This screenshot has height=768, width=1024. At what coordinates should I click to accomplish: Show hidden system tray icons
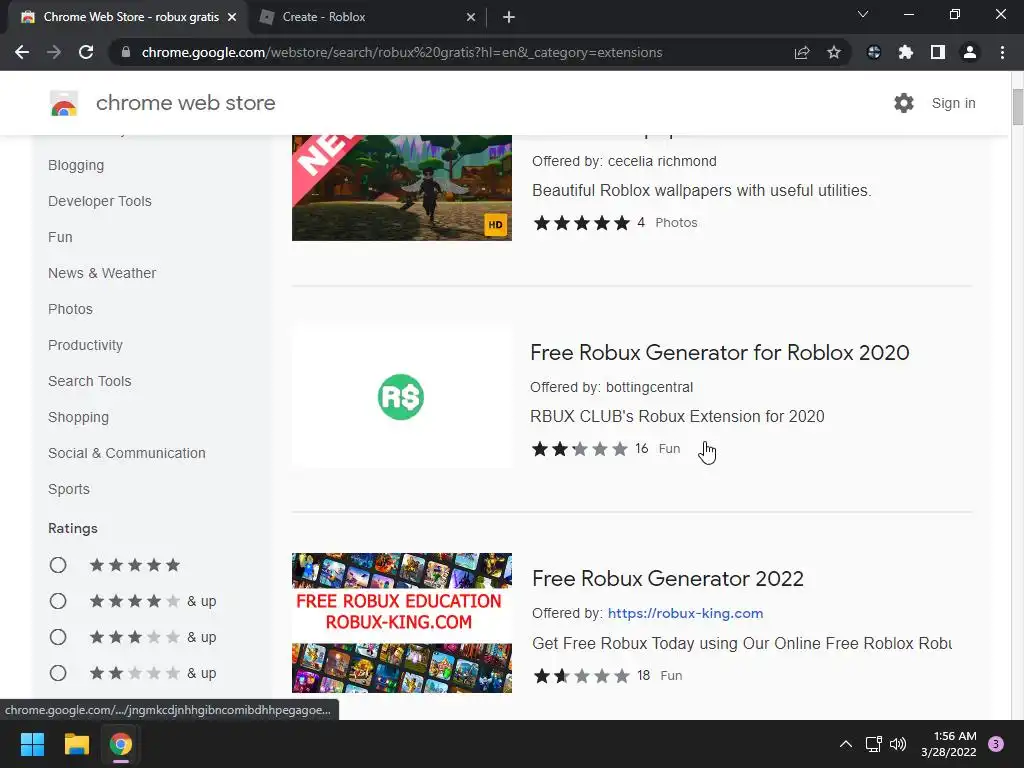846,744
